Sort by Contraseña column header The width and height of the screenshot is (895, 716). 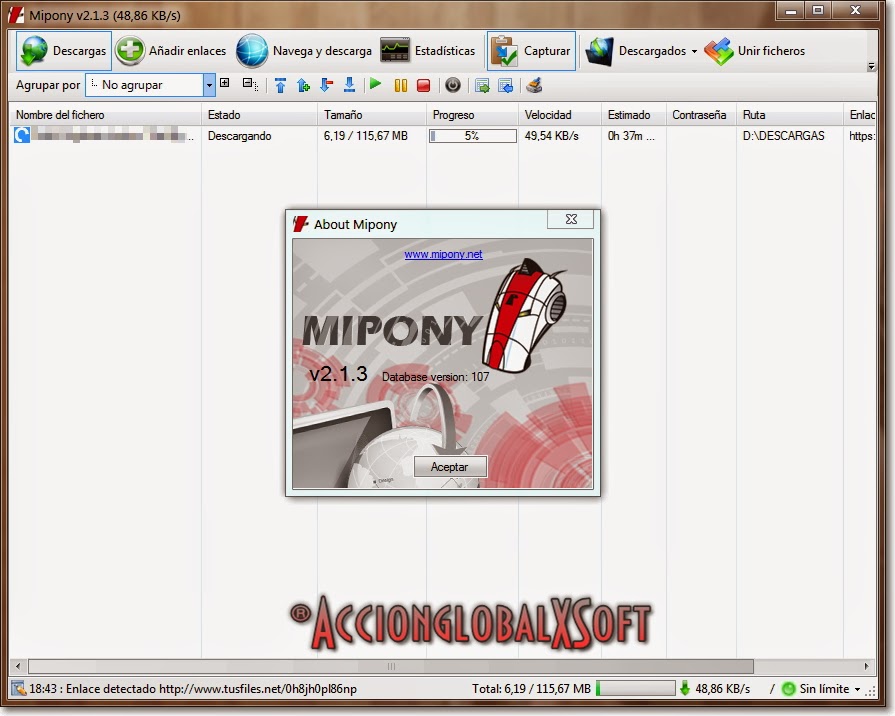(x=702, y=115)
